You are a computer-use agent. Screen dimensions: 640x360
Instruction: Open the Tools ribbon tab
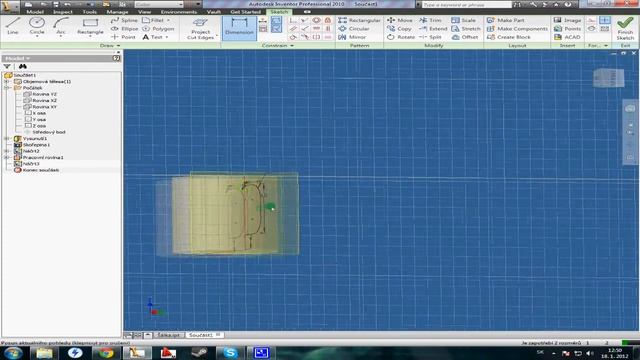tap(89, 12)
